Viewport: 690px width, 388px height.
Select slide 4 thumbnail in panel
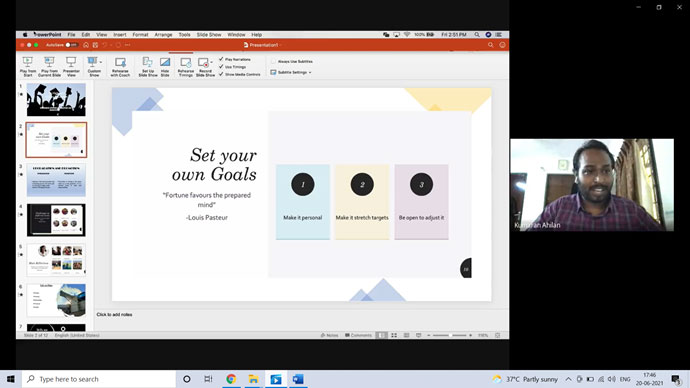click(x=56, y=220)
